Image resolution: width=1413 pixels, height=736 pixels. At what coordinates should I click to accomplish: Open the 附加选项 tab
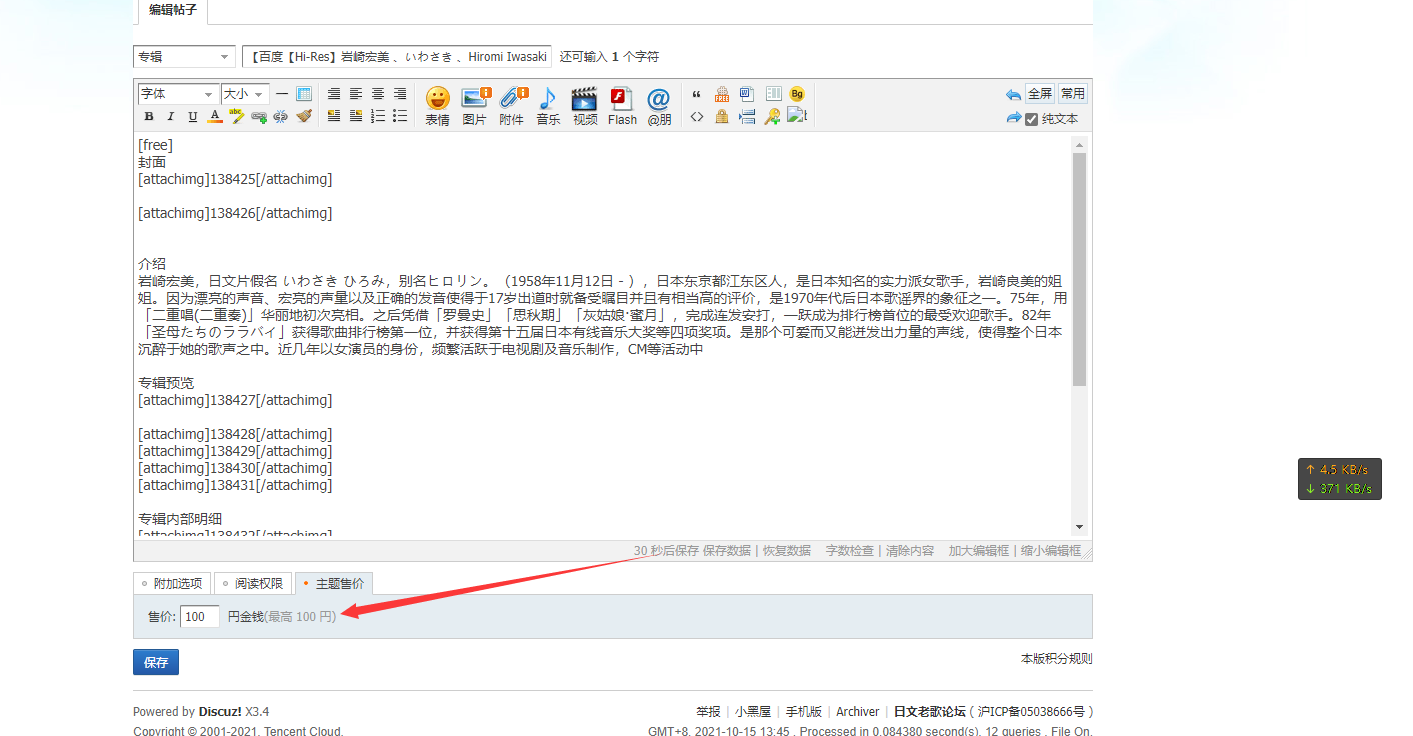pos(172,583)
